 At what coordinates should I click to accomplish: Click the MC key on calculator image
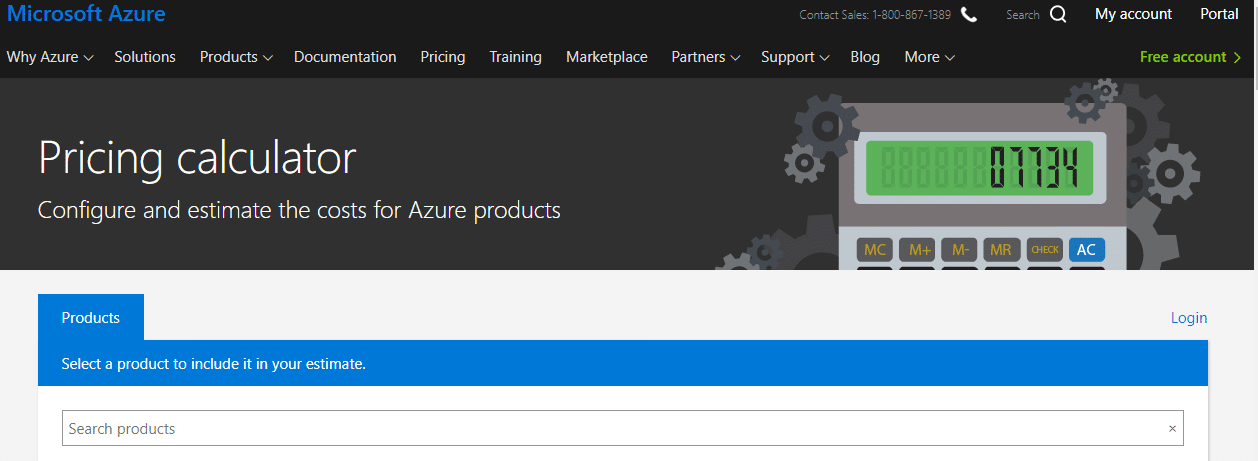pos(875,249)
